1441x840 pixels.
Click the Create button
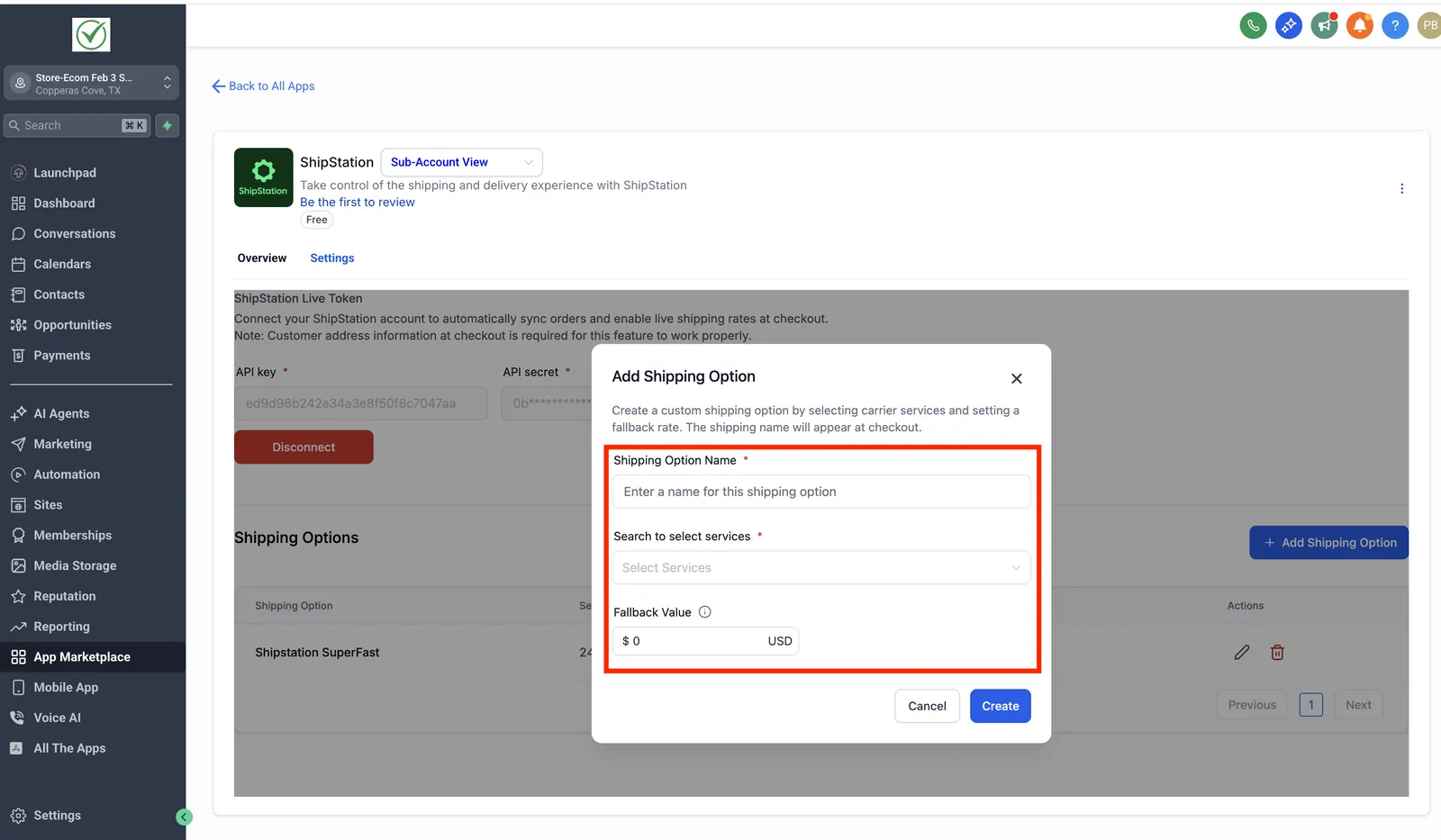(1001, 706)
